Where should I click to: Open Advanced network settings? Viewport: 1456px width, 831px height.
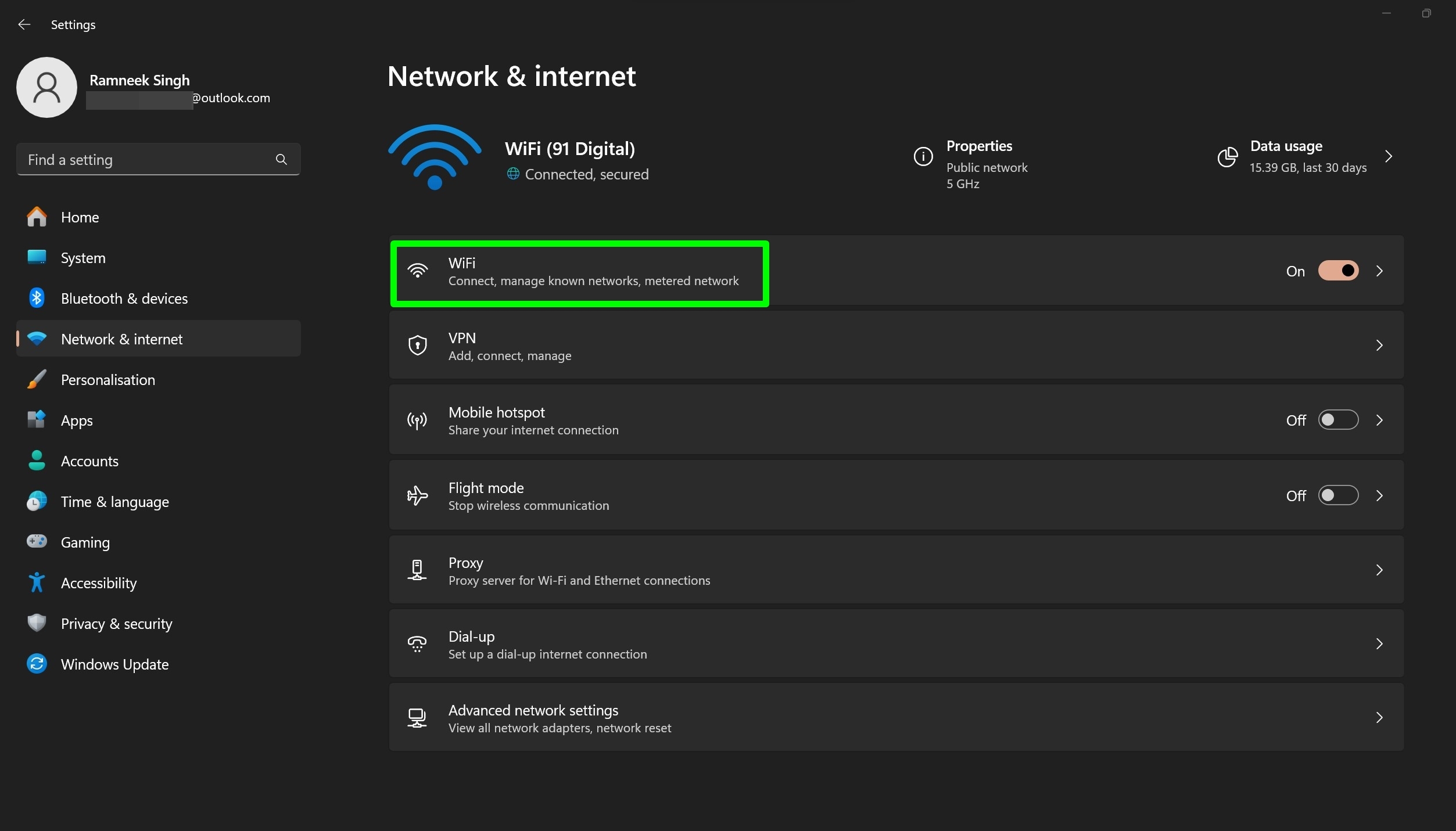point(896,717)
